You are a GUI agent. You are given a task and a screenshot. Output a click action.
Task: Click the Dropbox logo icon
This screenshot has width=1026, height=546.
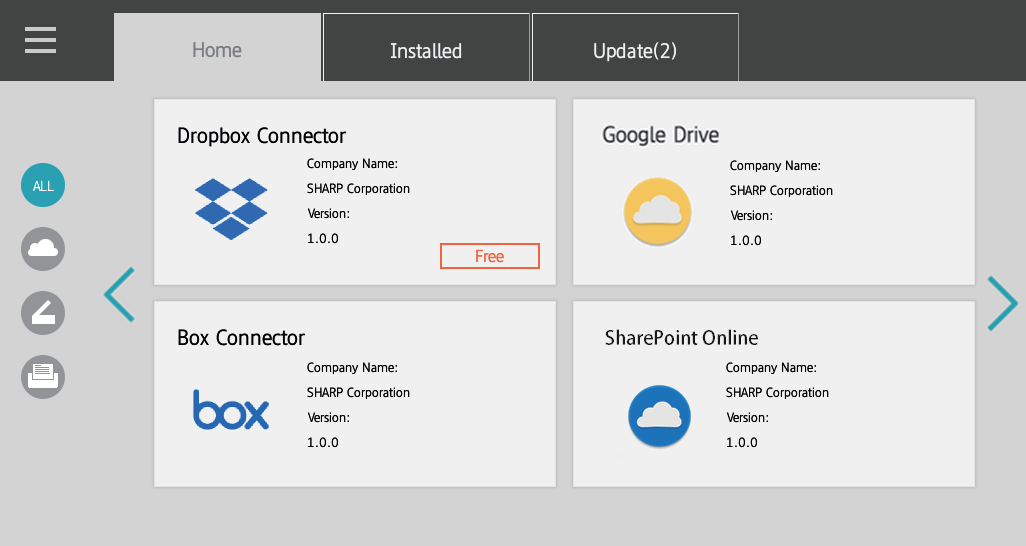(231, 208)
